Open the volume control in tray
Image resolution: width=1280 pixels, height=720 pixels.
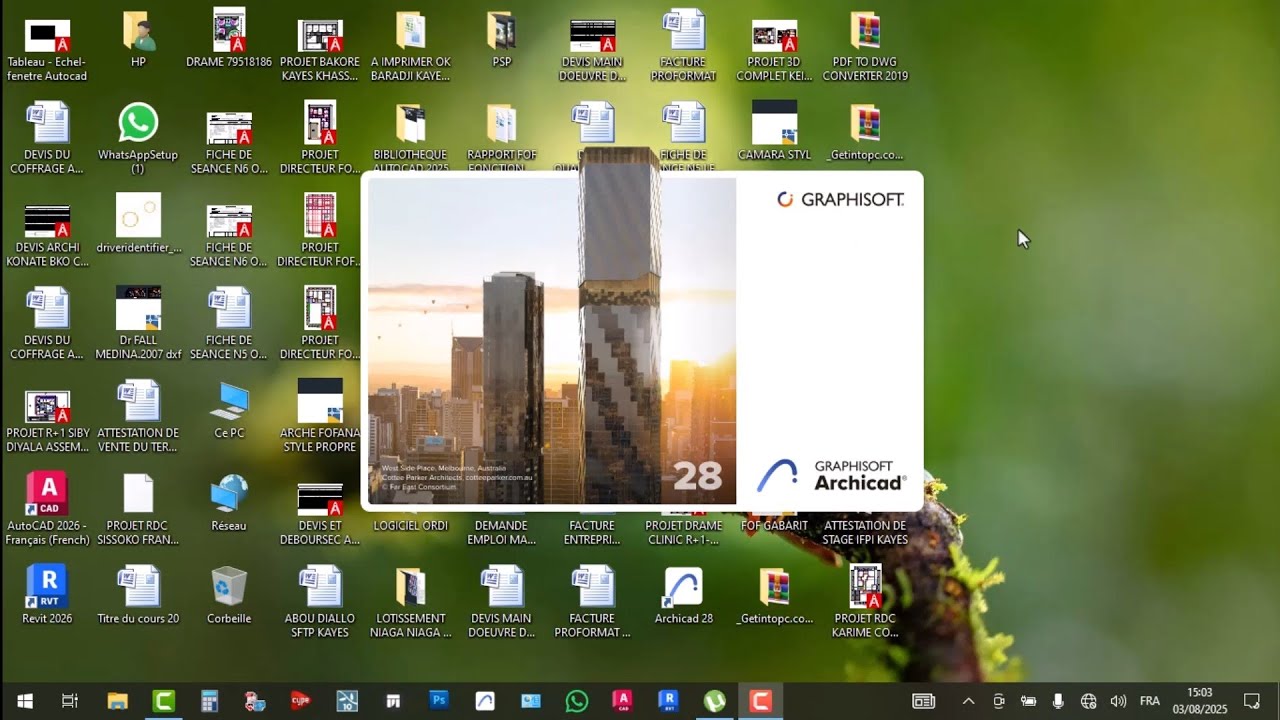(x=1118, y=701)
